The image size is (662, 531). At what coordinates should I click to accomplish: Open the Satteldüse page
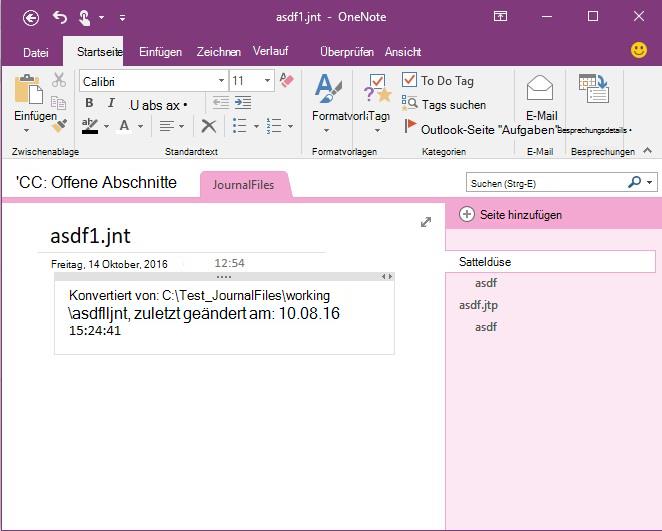pos(551,262)
